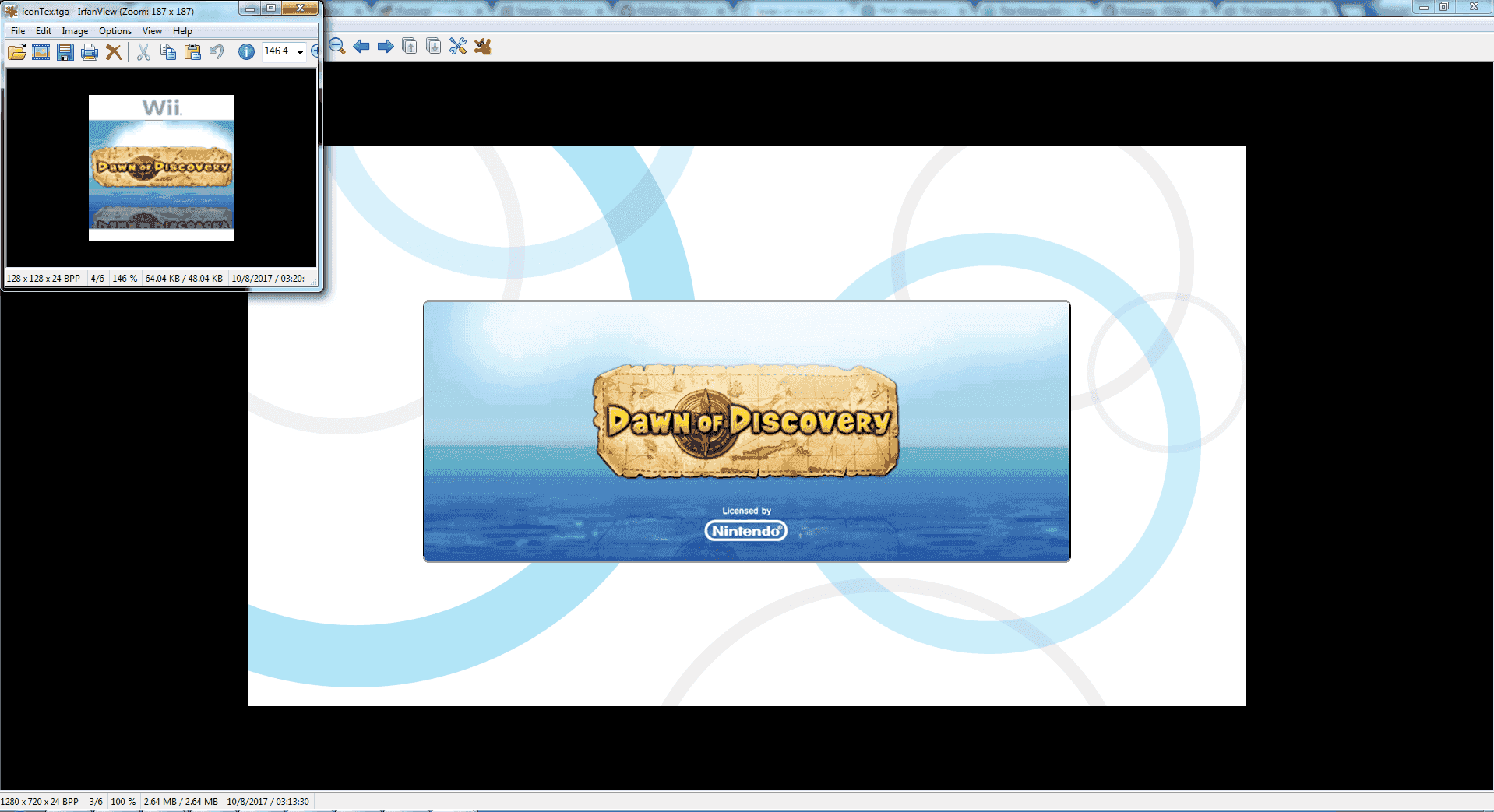The height and width of the screenshot is (812, 1494).
Task: Minimize the iconTex.tga IrfanView window
Action: [250, 8]
